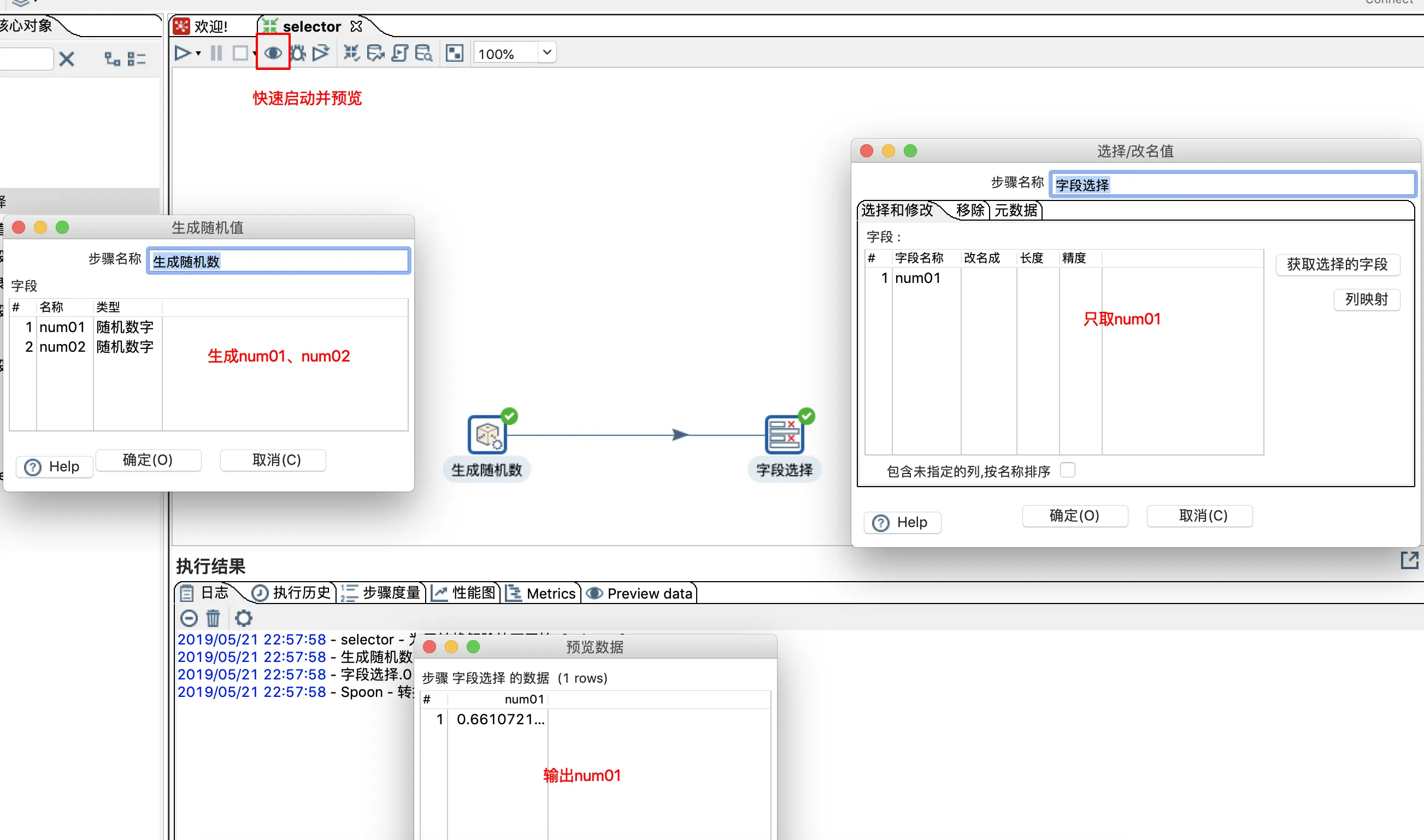Click the 获取选择的字段 button
Viewport: 1424px width, 840px height.
(x=1337, y=264)
